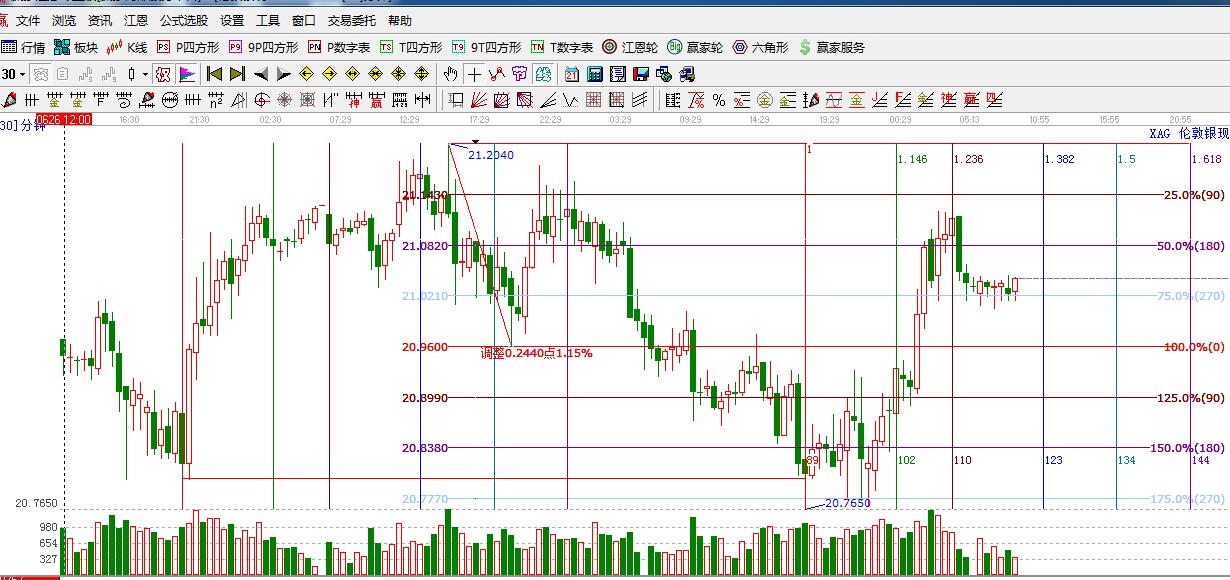This screenshot has height=580, width=1230.
Task: Open the calendar icon in toolbar
Action: tap(571, 74)
